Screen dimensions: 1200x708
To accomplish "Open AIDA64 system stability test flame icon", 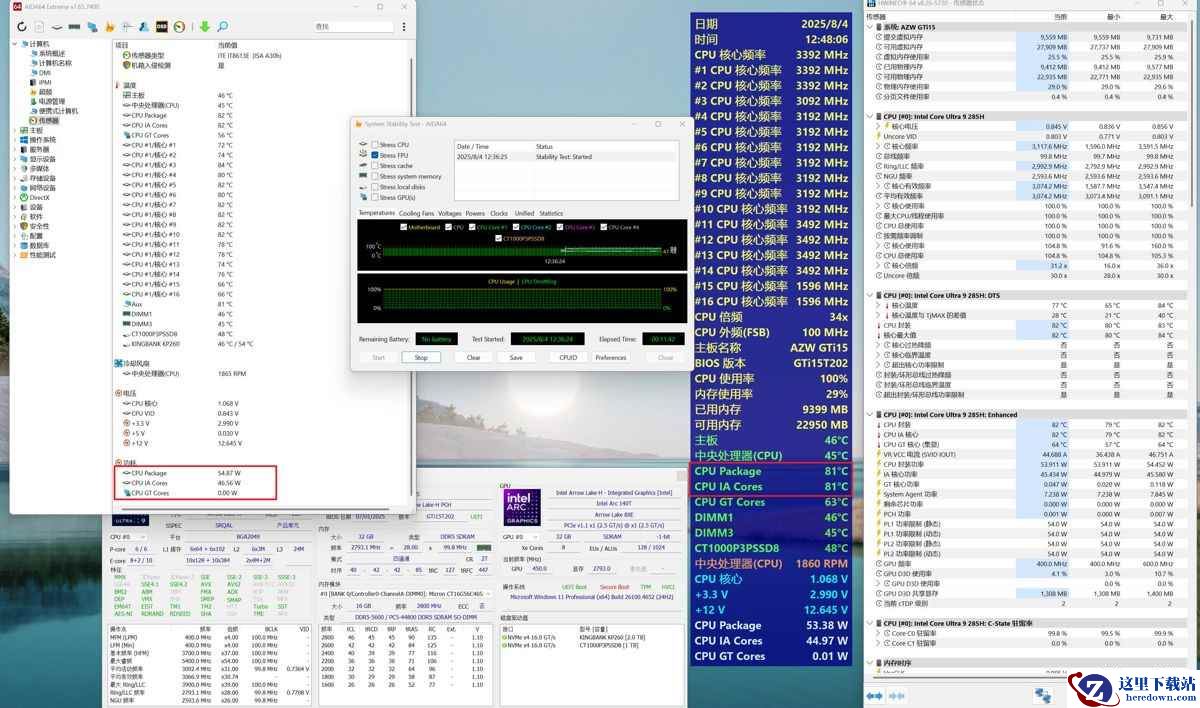I will 110,26.
